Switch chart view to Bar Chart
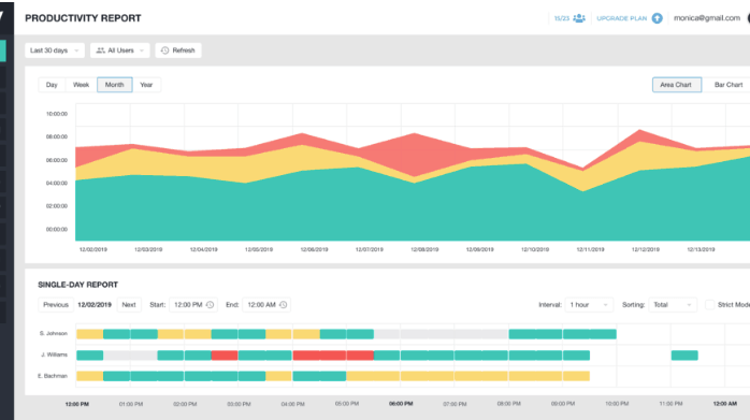This screenshot has width=750, height=420. [x=728, y=85]
